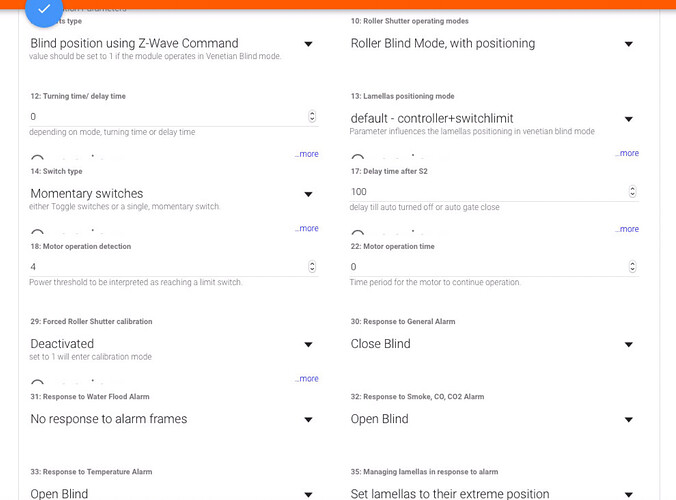This screenshot has width=676, height=500.
Task: Expand Forced Roller Shutter calibration dropdown
Action: click(x=172, y=343)
